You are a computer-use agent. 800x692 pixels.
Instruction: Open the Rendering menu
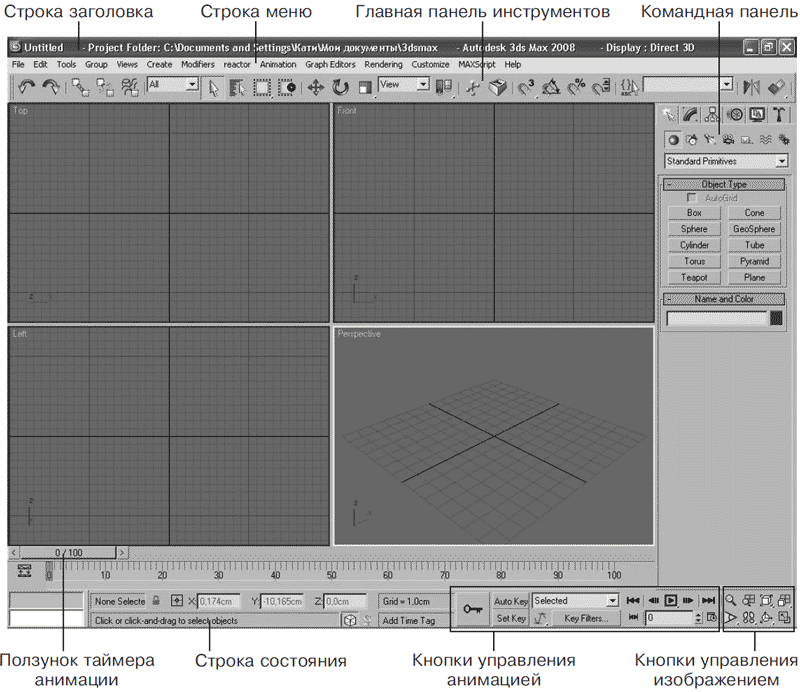coord(382,64)
